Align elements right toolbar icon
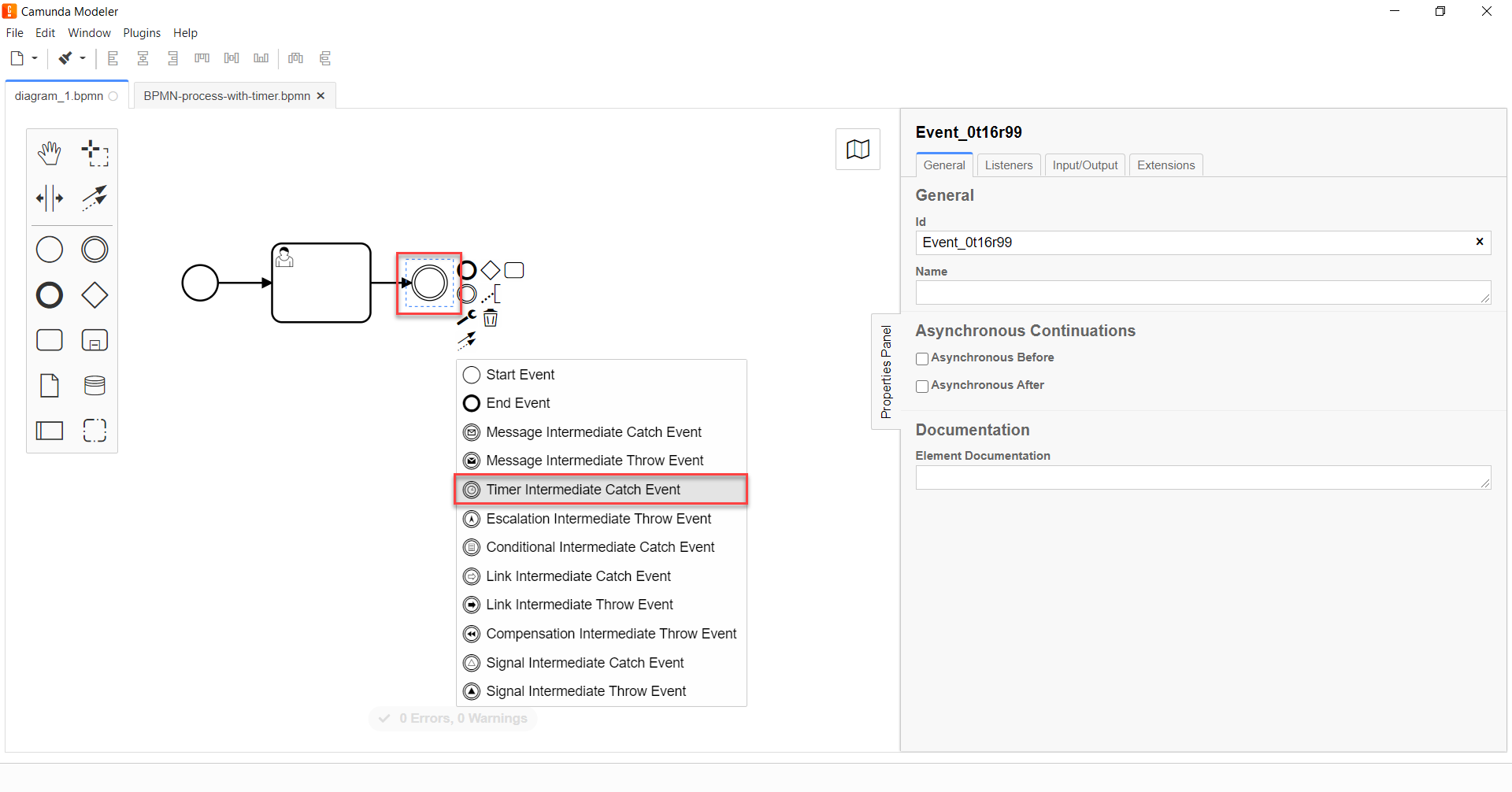1512x792 pixels. [172, 58]
